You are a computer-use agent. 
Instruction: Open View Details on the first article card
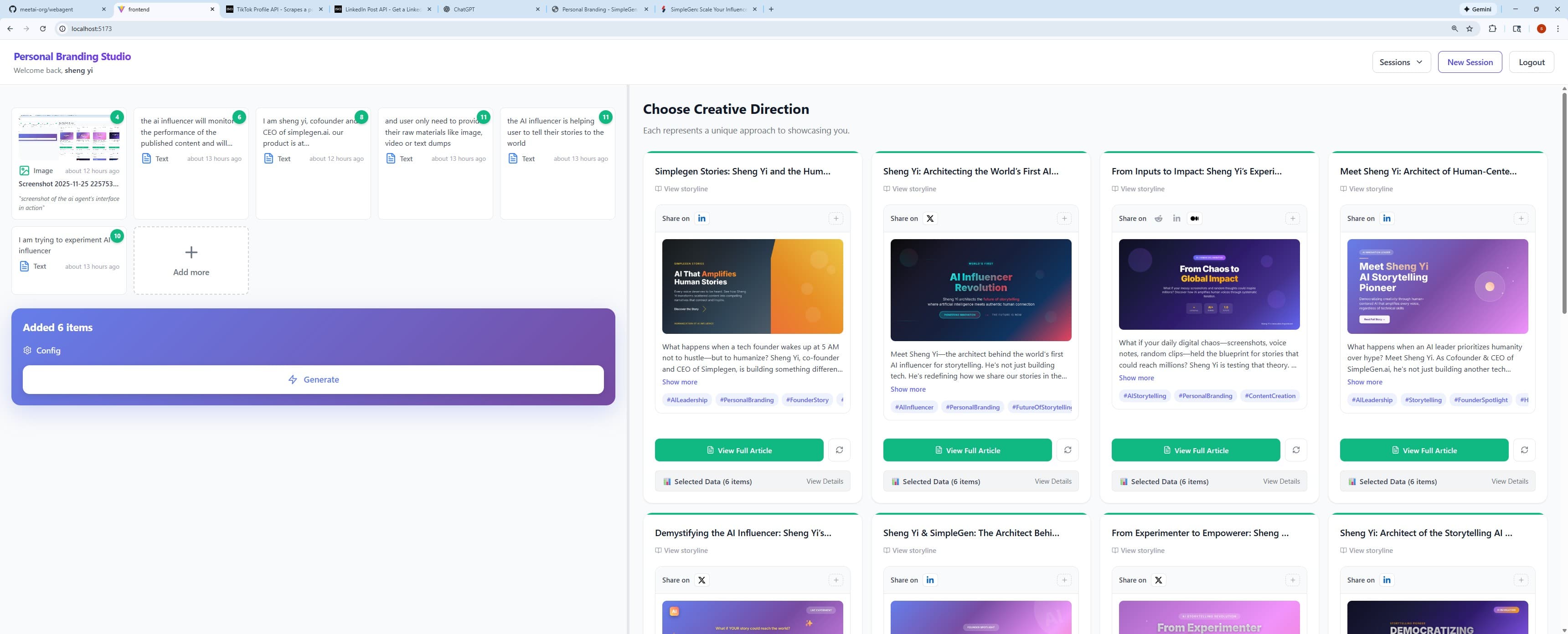click(x=825, y=481)
